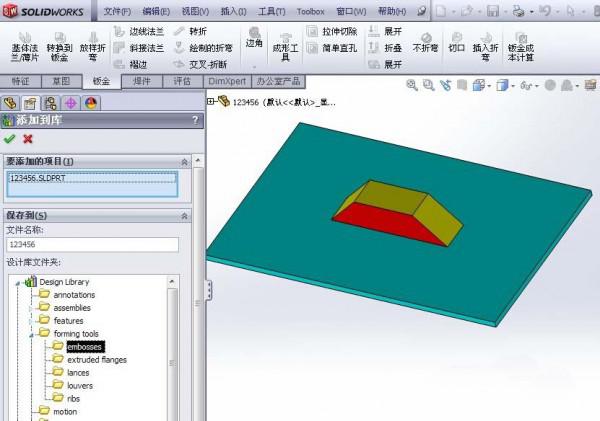Open the Corners (边角) tool
Viewport: 600px width, 421px height.
[254, 38]
